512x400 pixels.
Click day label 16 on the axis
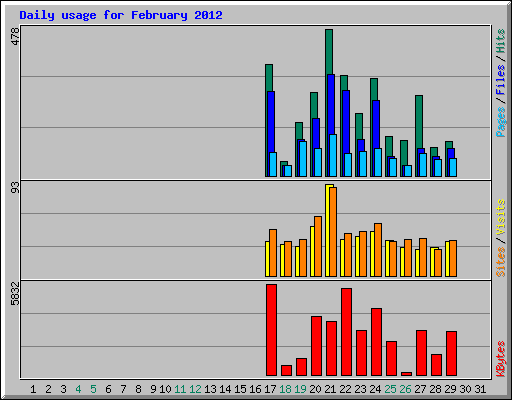point(255,389)
